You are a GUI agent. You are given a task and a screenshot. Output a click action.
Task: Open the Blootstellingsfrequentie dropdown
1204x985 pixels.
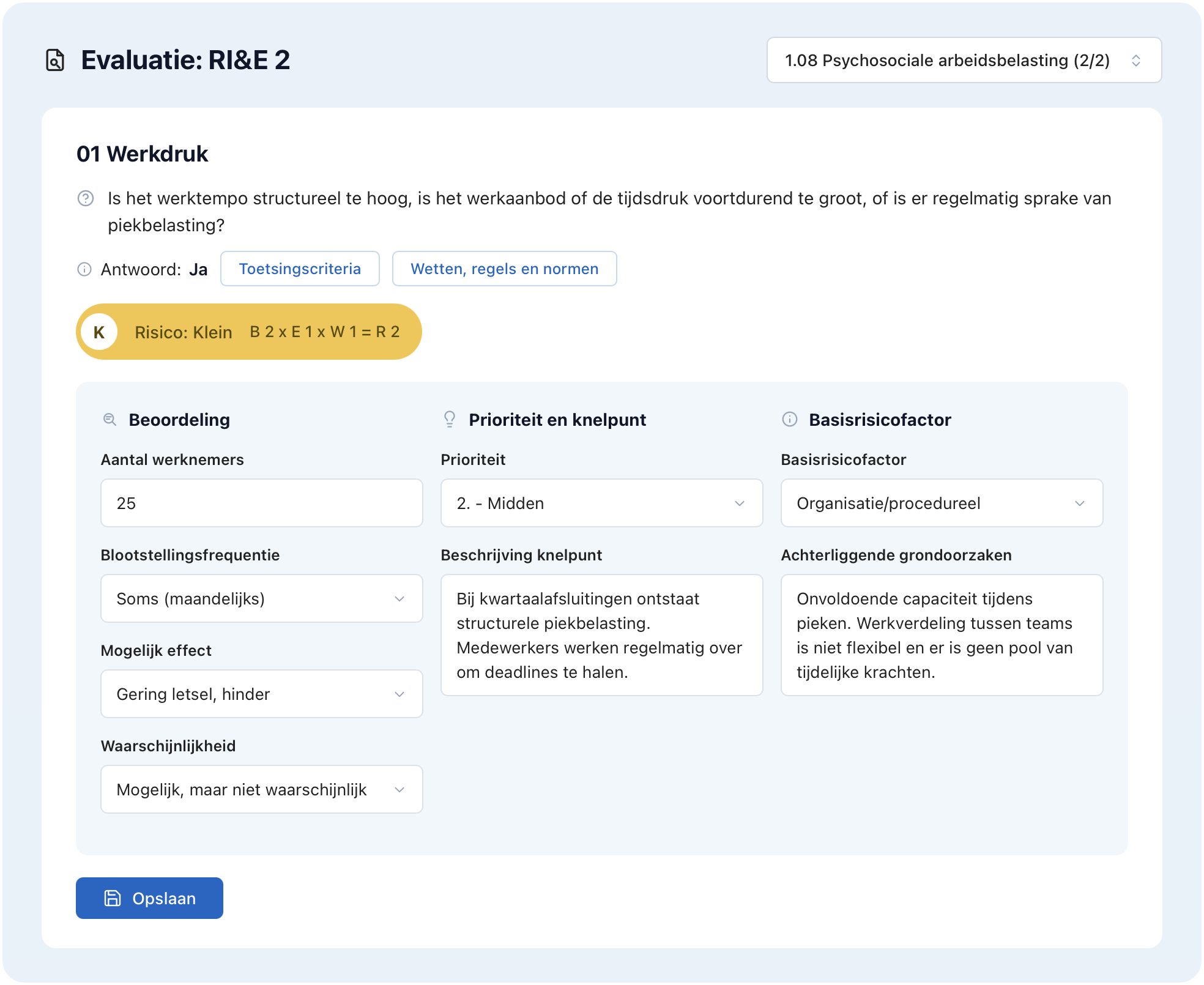[262, 598]
